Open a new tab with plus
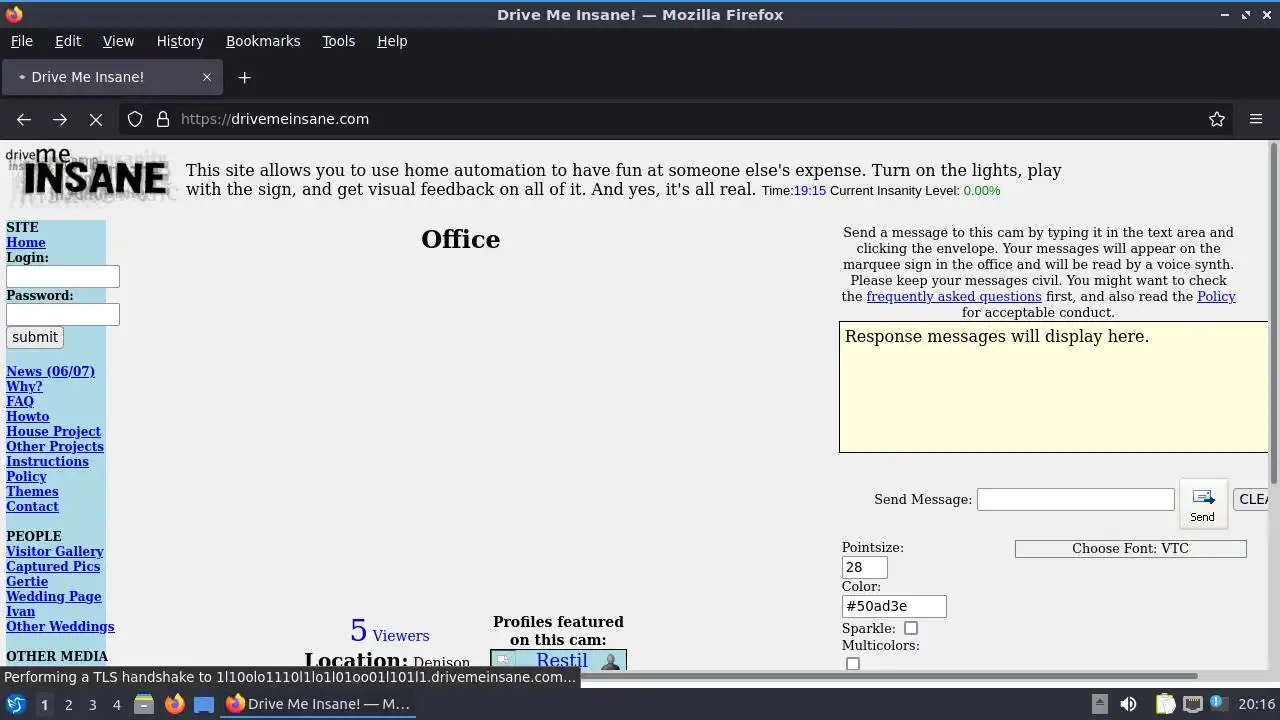1280x720 pixels. (244, 77)
